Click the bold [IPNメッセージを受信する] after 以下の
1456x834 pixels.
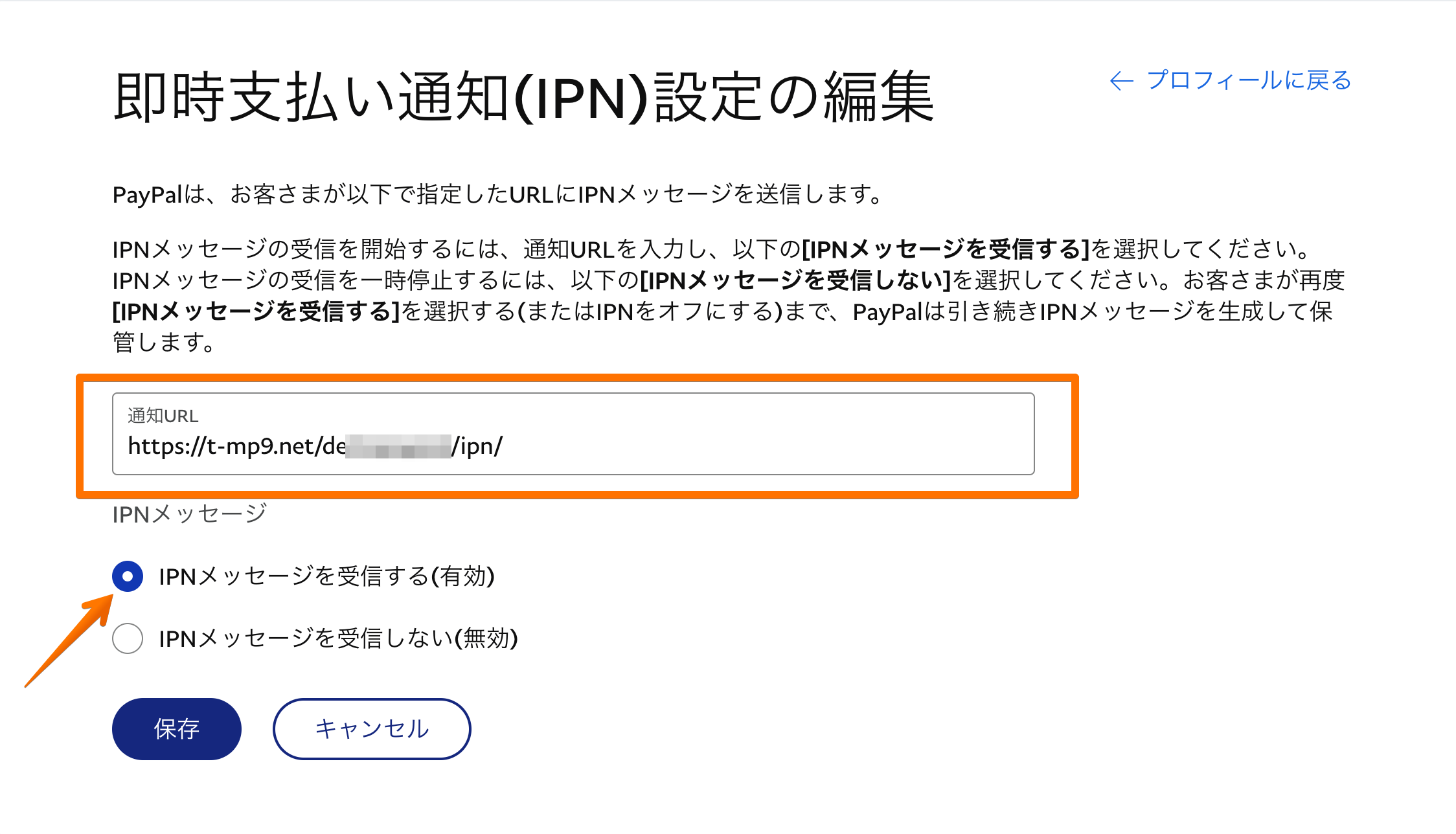pos(946,249)
